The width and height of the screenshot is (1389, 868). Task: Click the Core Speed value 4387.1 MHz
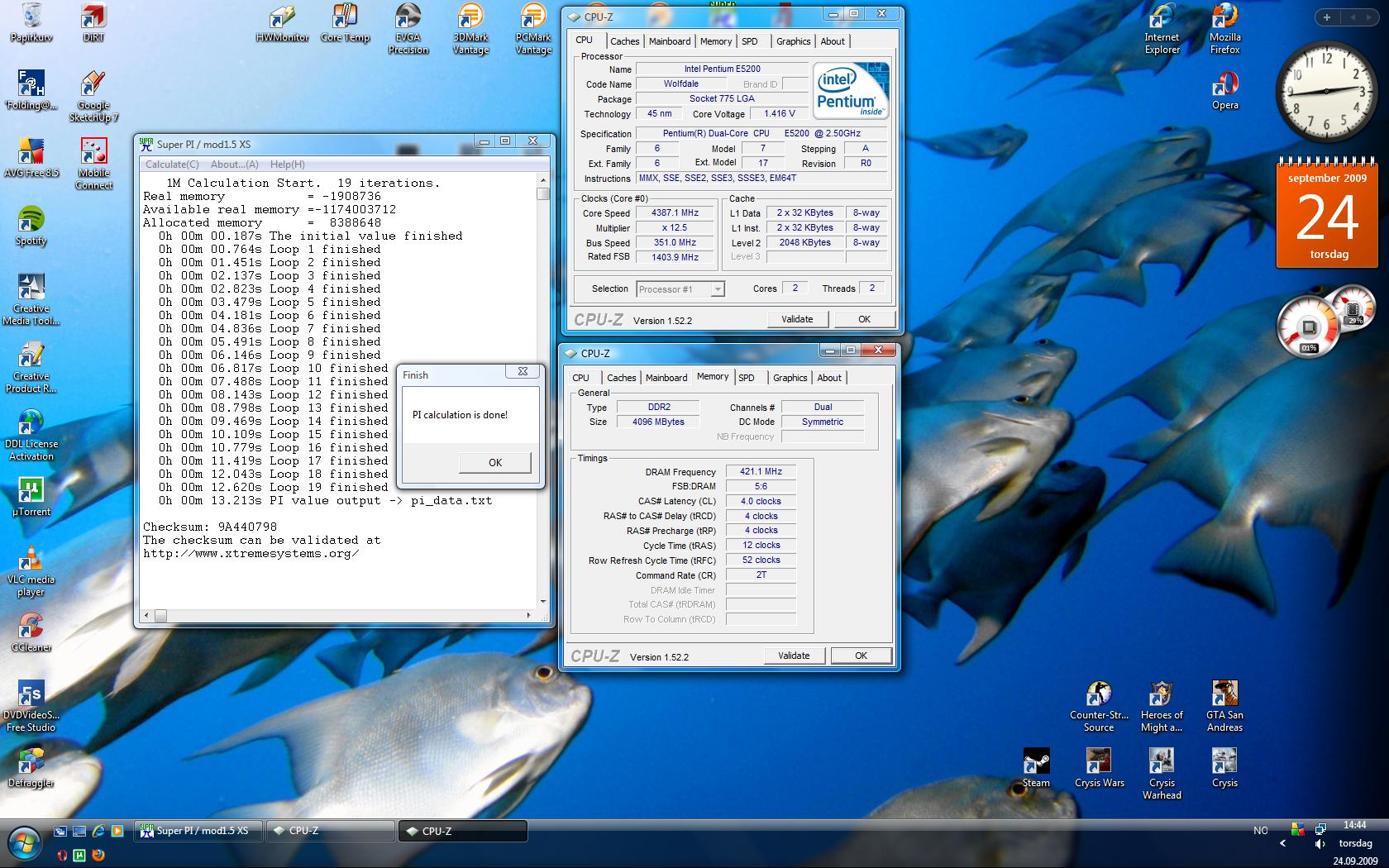675,213
